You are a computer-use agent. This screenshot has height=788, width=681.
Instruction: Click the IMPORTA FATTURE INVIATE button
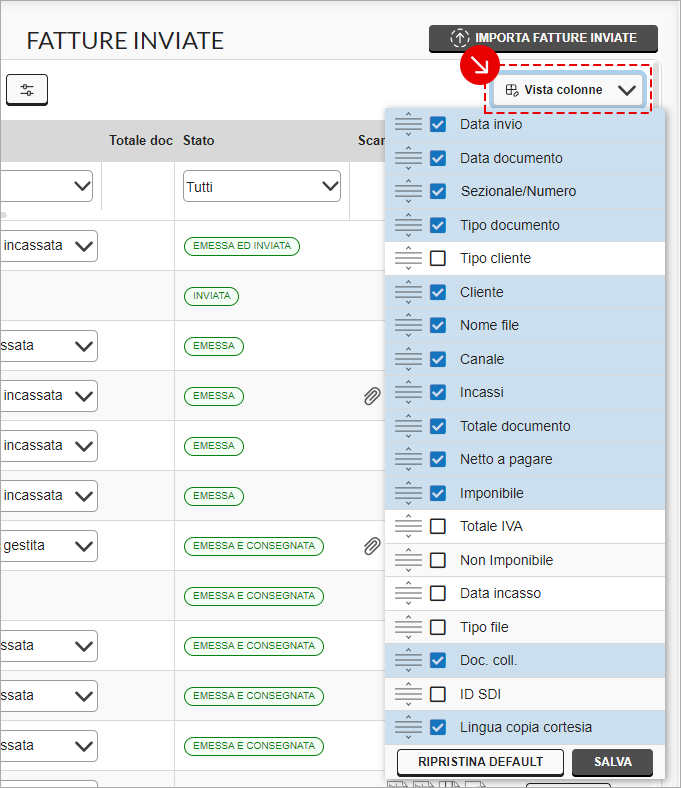click(543, 38)
